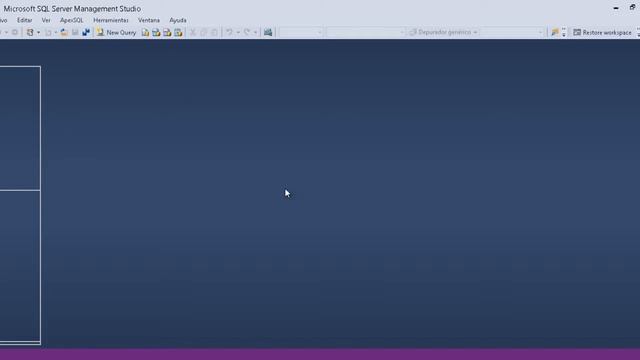
Task: Expand the Redo history dropdown arrow
Action: (x=256, y=32)
